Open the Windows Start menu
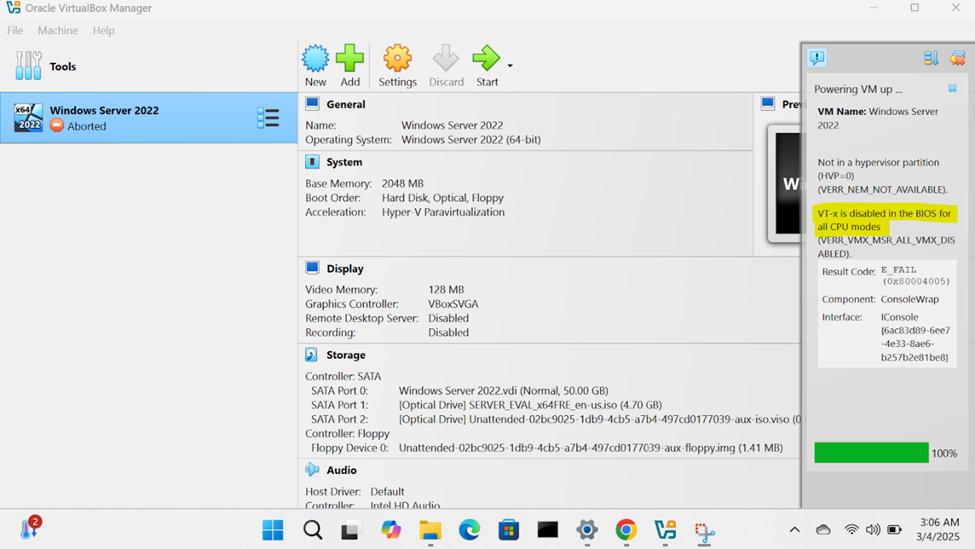The height and width of the screenshot is (549, 975). (272, 530)
